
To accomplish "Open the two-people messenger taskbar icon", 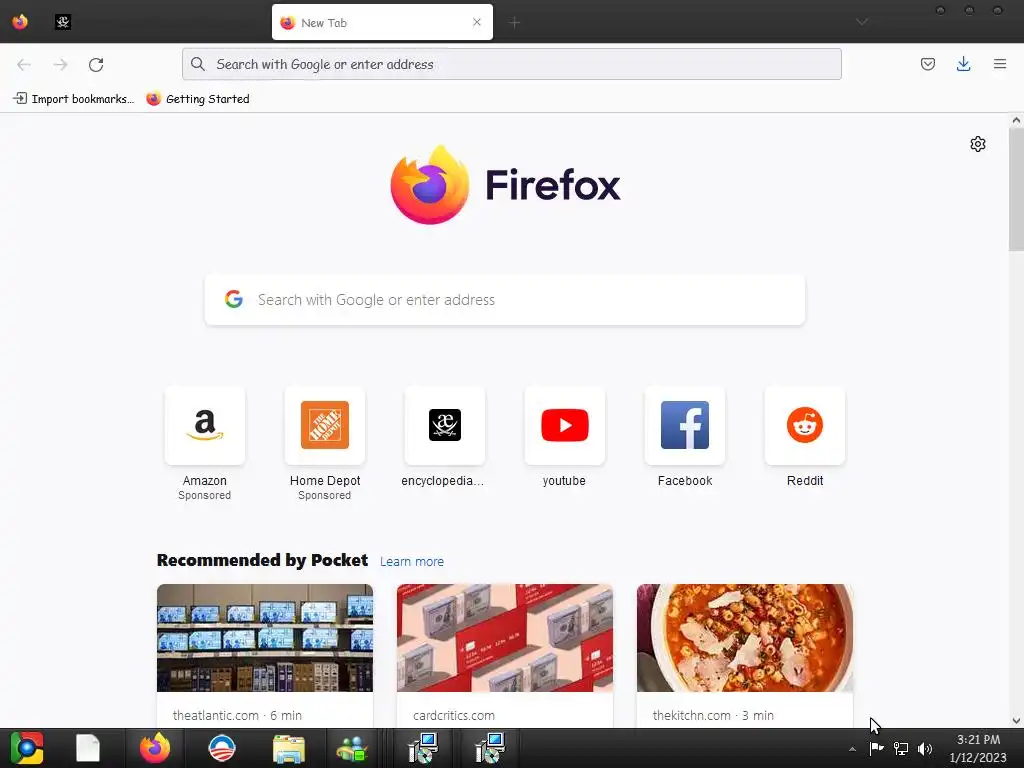I will [x=353, y=749].
